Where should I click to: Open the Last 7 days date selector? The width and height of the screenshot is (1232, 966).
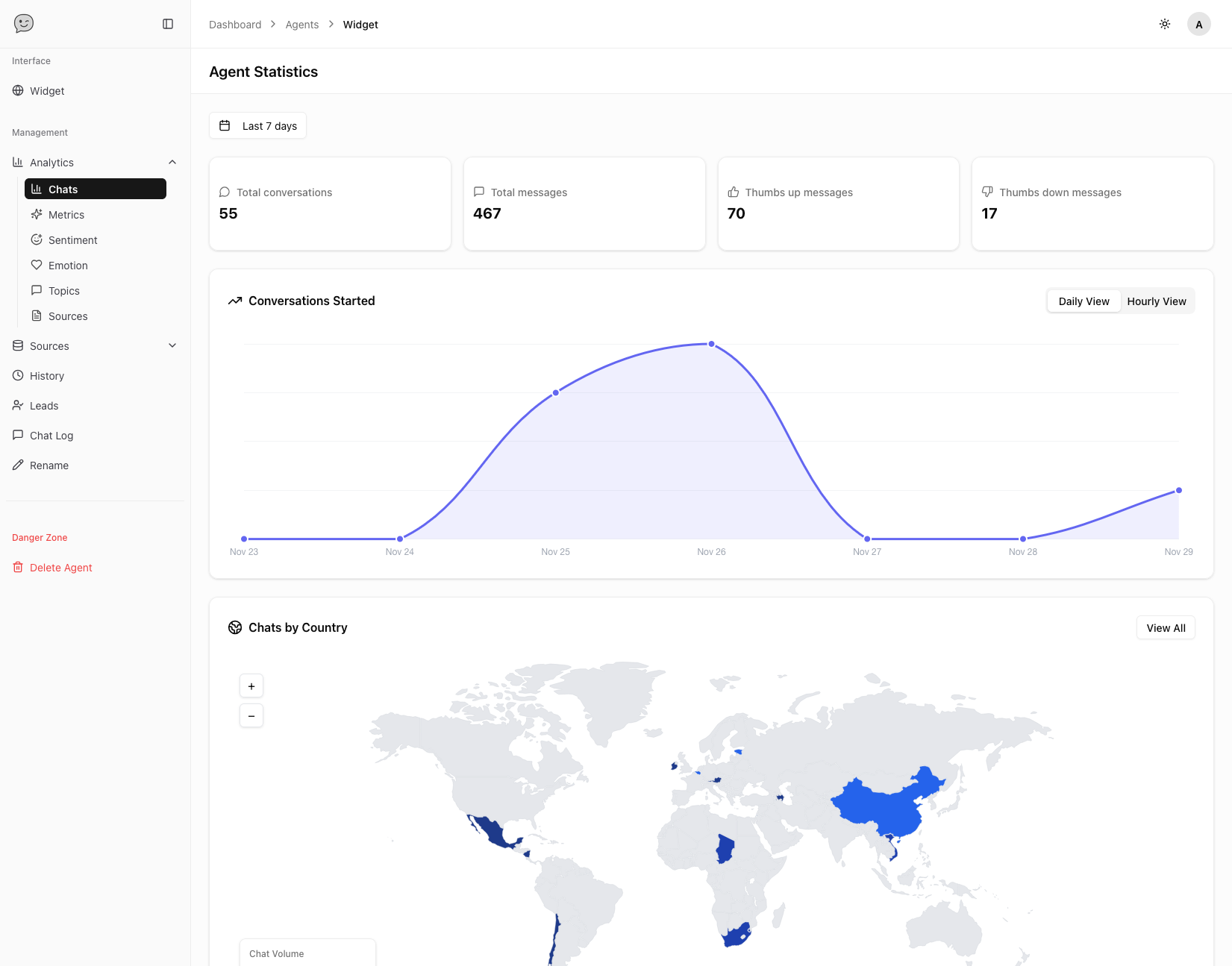(257, 125)
